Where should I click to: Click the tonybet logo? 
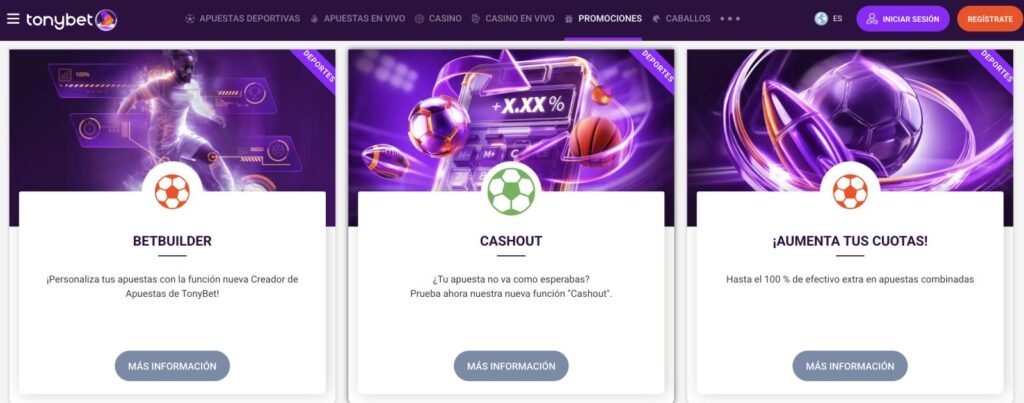point(72,20)
